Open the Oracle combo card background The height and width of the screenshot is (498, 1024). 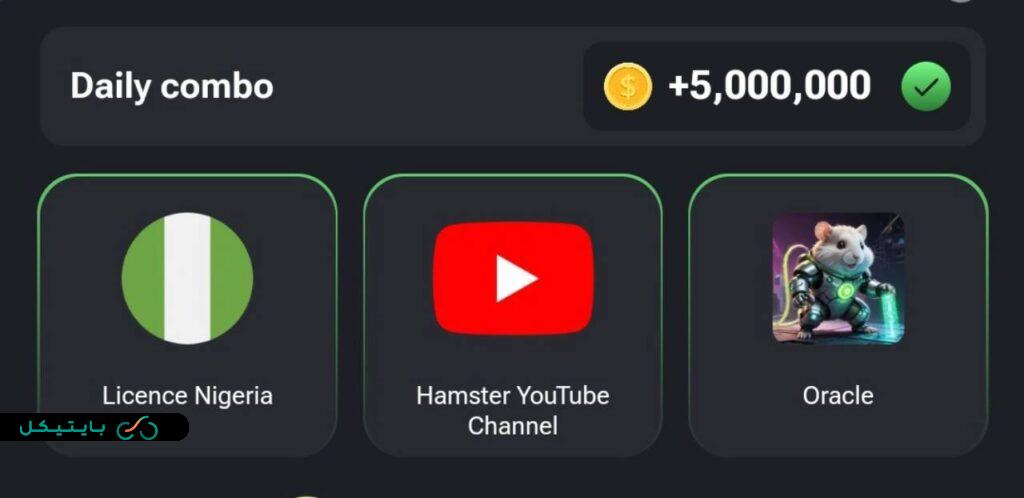839,315
